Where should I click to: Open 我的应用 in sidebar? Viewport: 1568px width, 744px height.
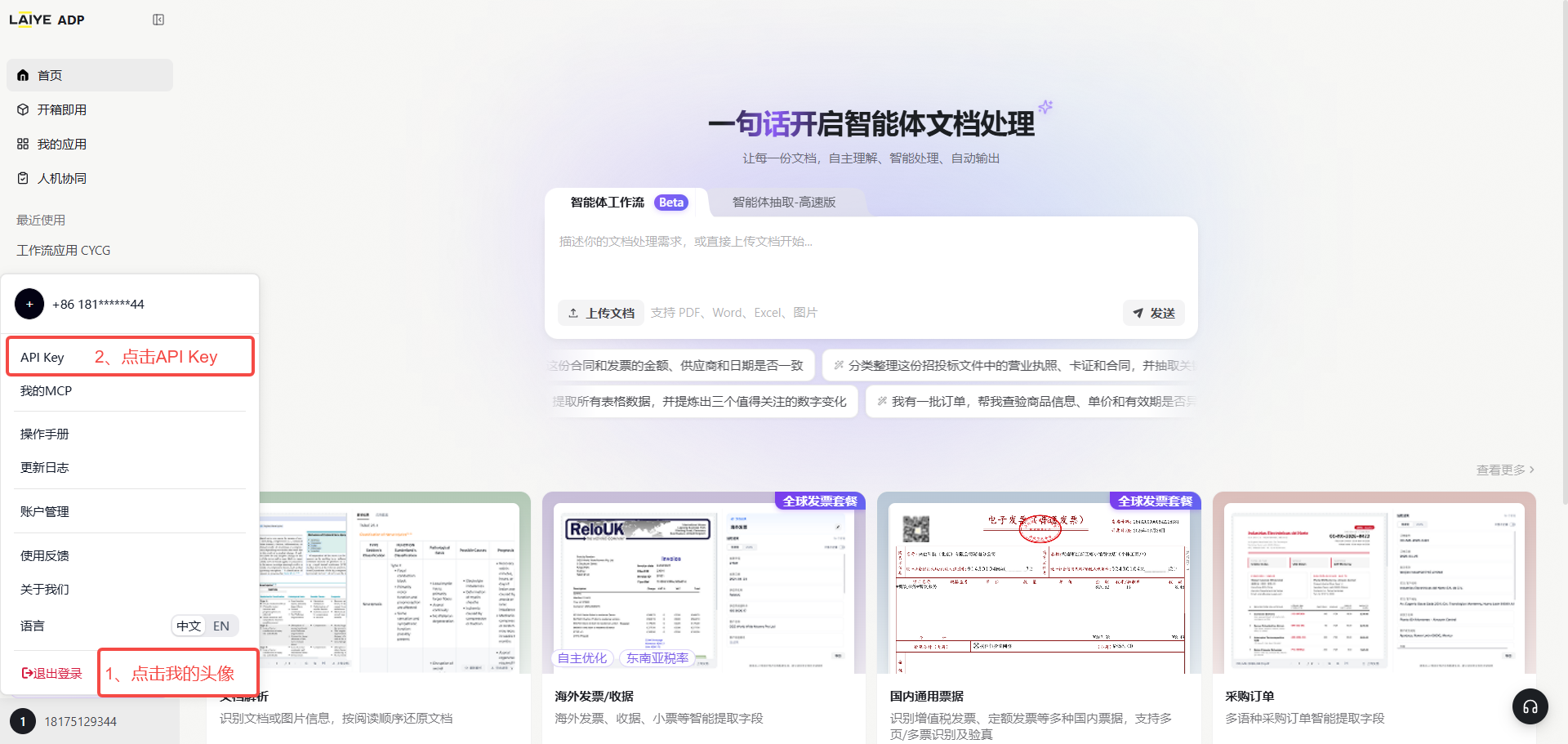click(x=90, y=144)
